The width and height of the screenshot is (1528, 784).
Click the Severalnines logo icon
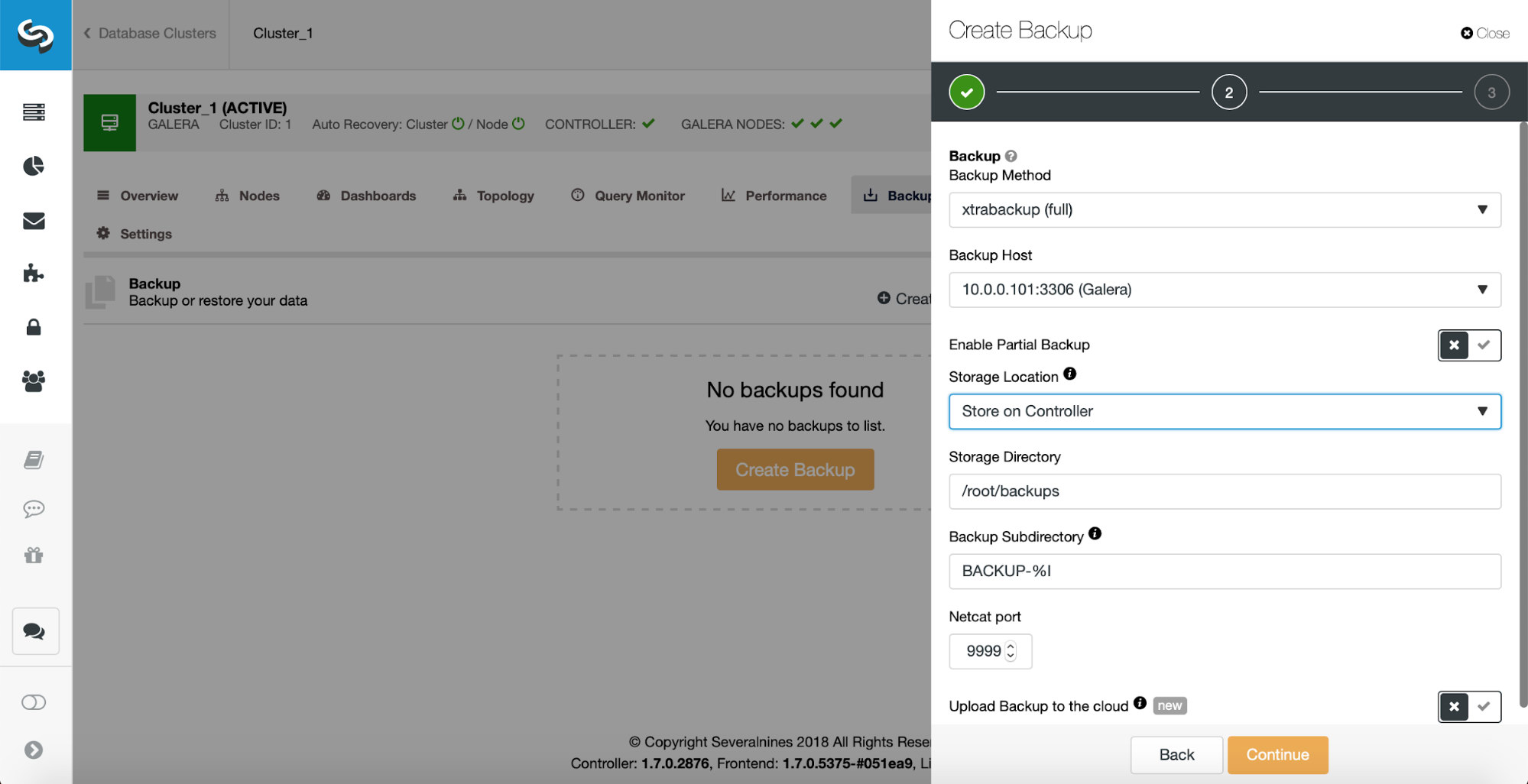click(x=35, y=34)
